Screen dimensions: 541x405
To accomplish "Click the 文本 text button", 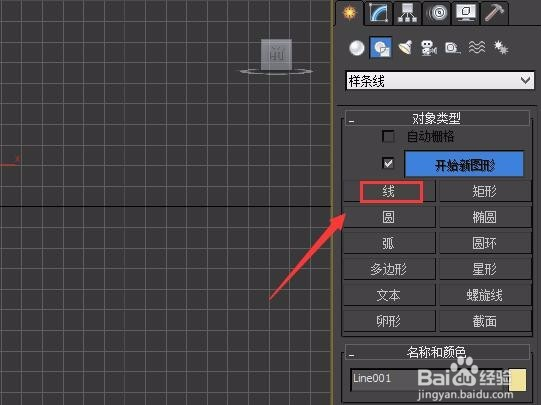I will pos(389,295).
